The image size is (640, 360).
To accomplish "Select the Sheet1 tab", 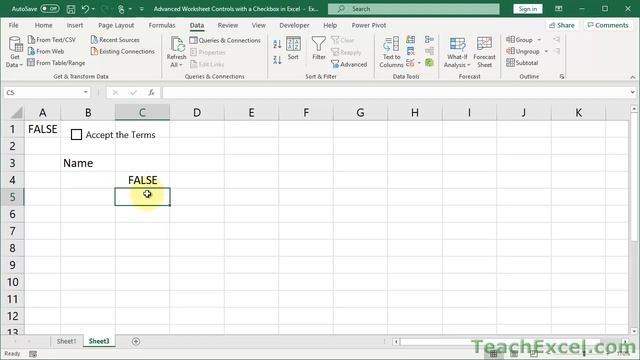I will (x=66, y=341).
